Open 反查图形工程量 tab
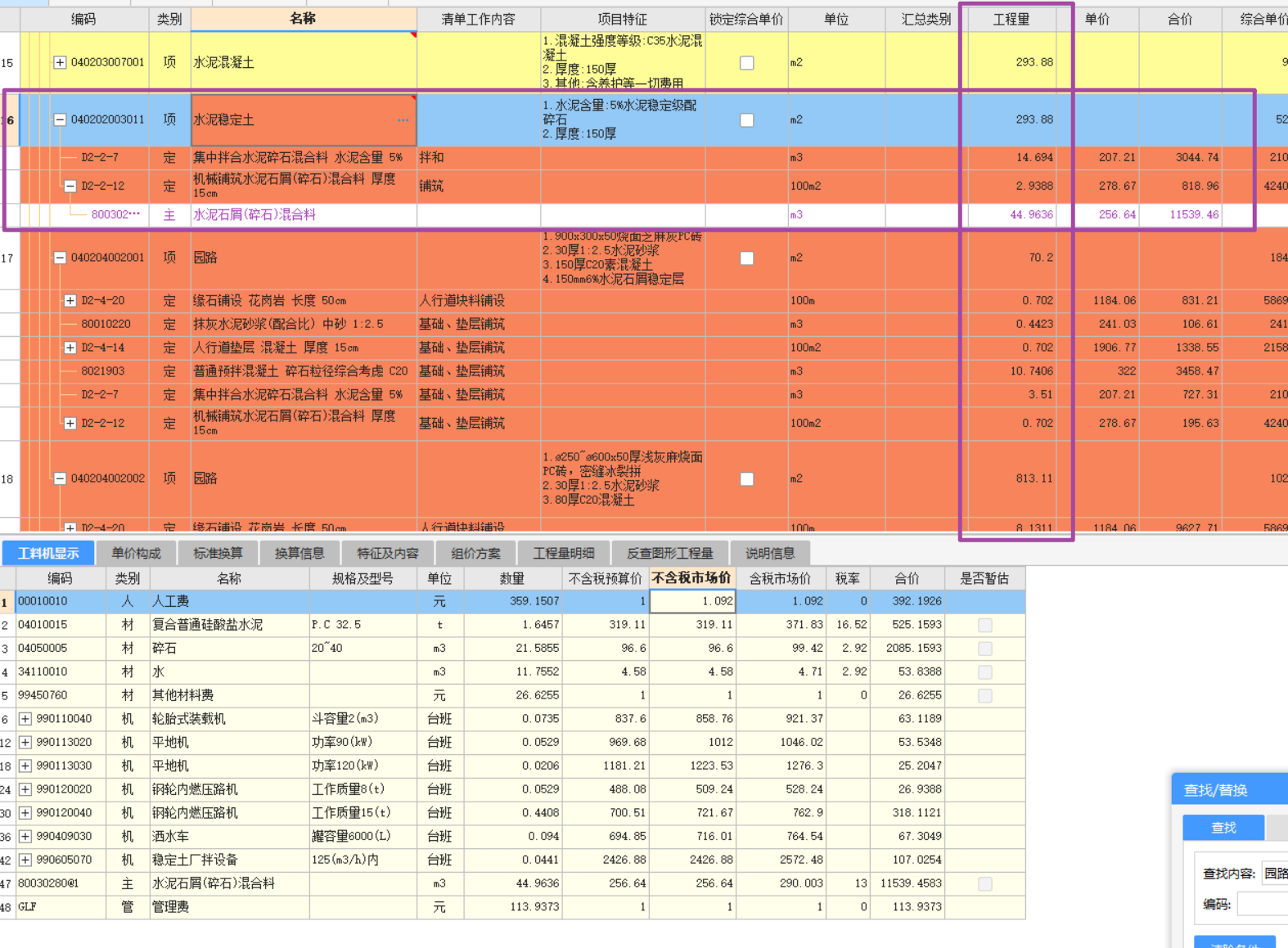The width and height of the screenshot is (1288, 948). 669,553
